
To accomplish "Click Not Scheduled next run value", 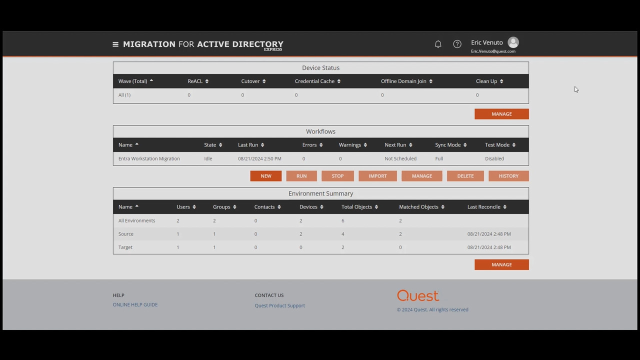I will tap(400, 158).
